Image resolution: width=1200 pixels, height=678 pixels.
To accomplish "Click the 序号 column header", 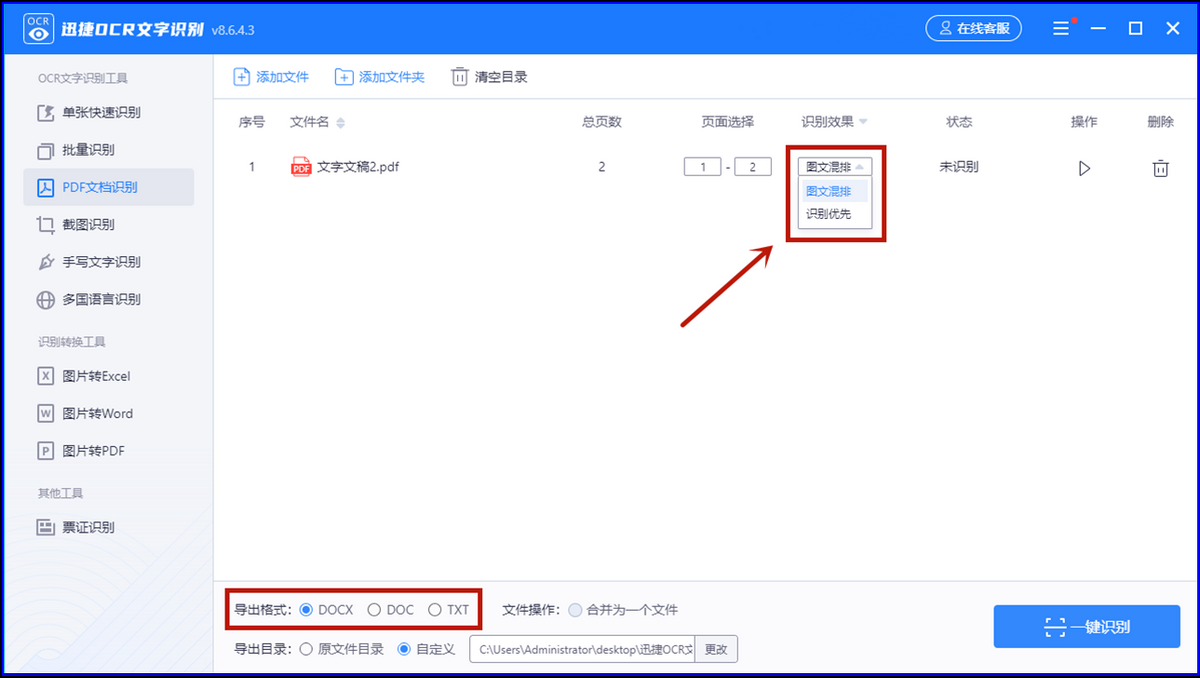I will (252, 122).
